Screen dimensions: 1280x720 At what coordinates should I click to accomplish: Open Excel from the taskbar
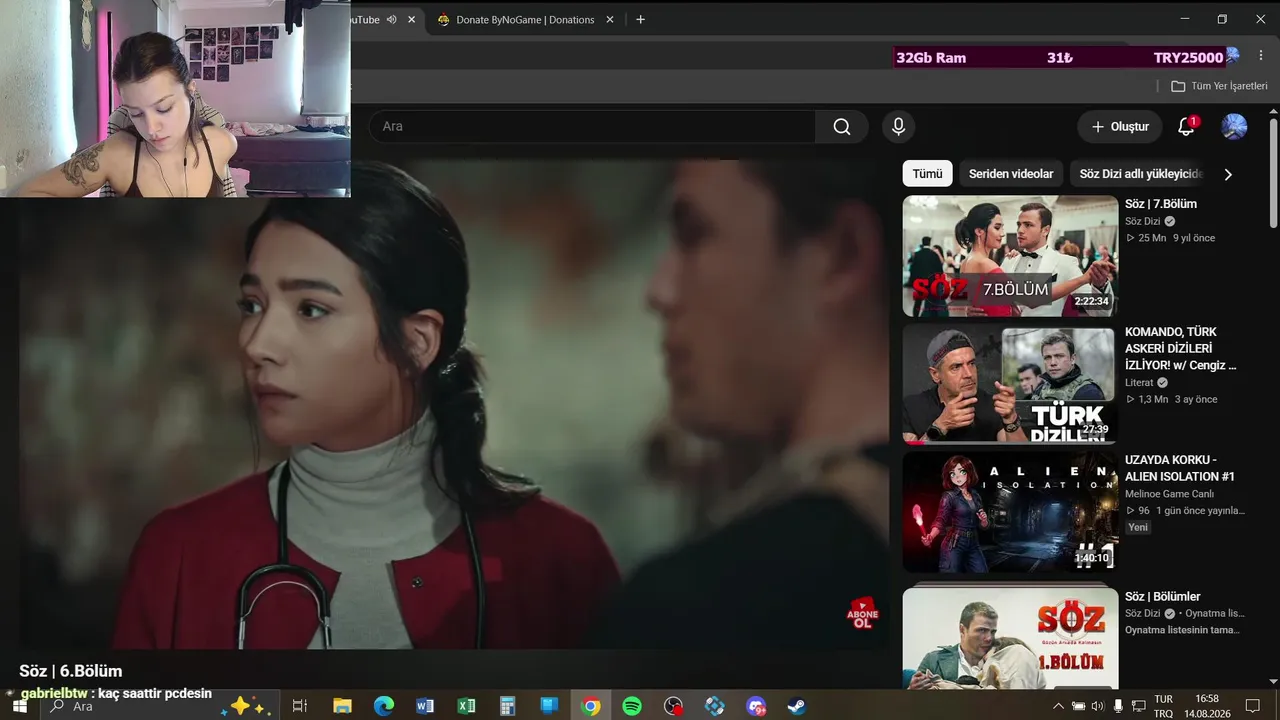tap(466, 706)
